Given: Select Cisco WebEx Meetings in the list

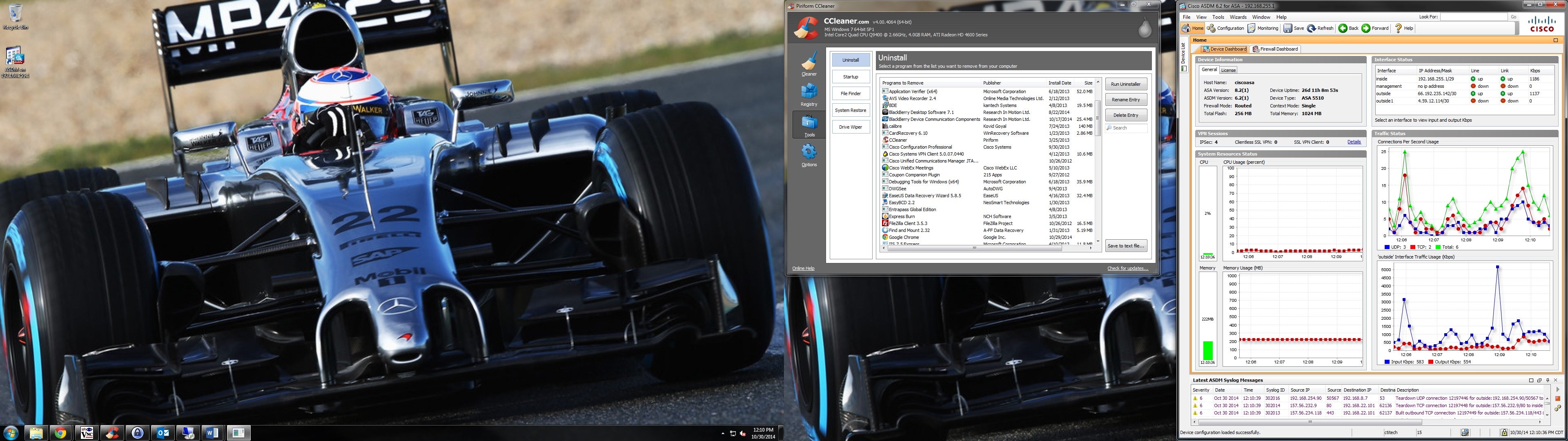Looking at the screenshot, I should click(987, 168).
